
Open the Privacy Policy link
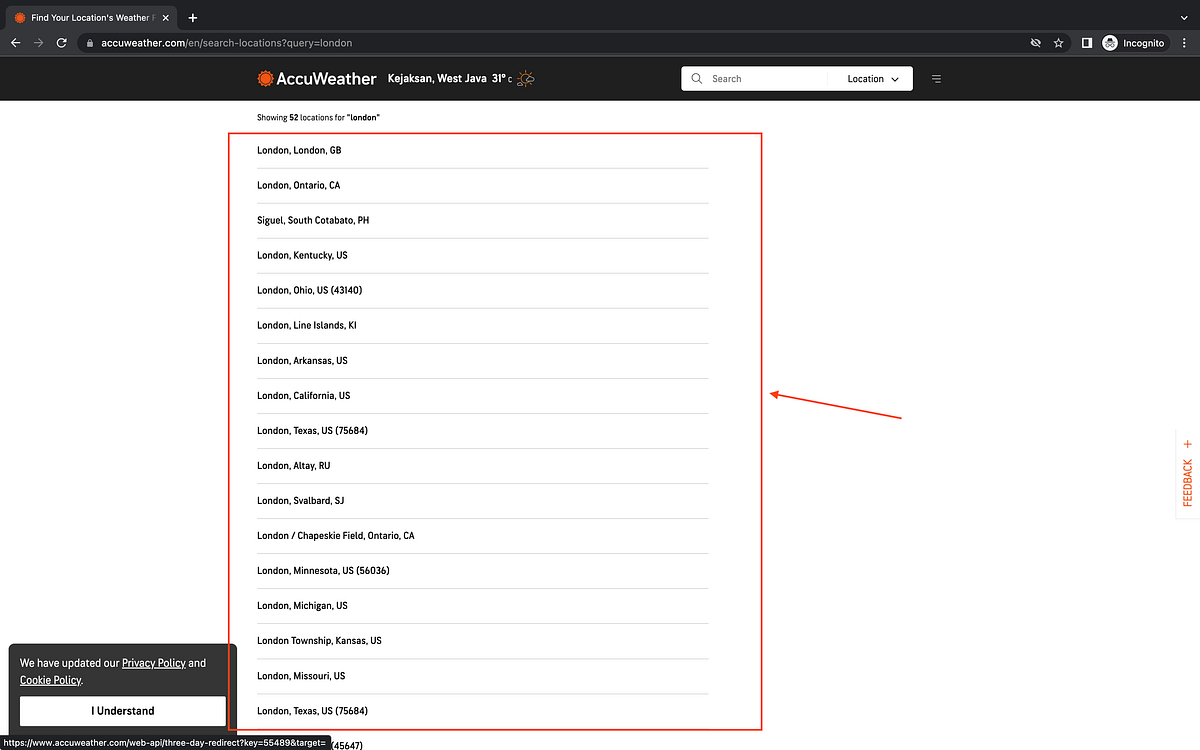pyautogui.click(x=154, y=662)
